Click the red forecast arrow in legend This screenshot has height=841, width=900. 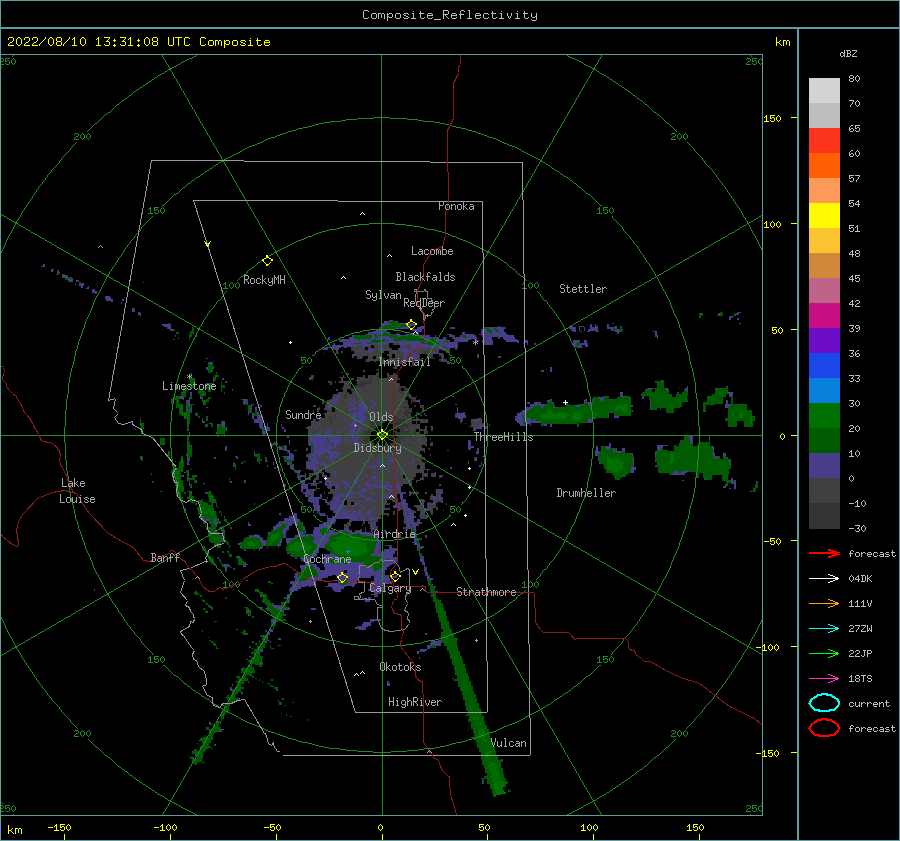pyautogui.click(x=824, y=553)
